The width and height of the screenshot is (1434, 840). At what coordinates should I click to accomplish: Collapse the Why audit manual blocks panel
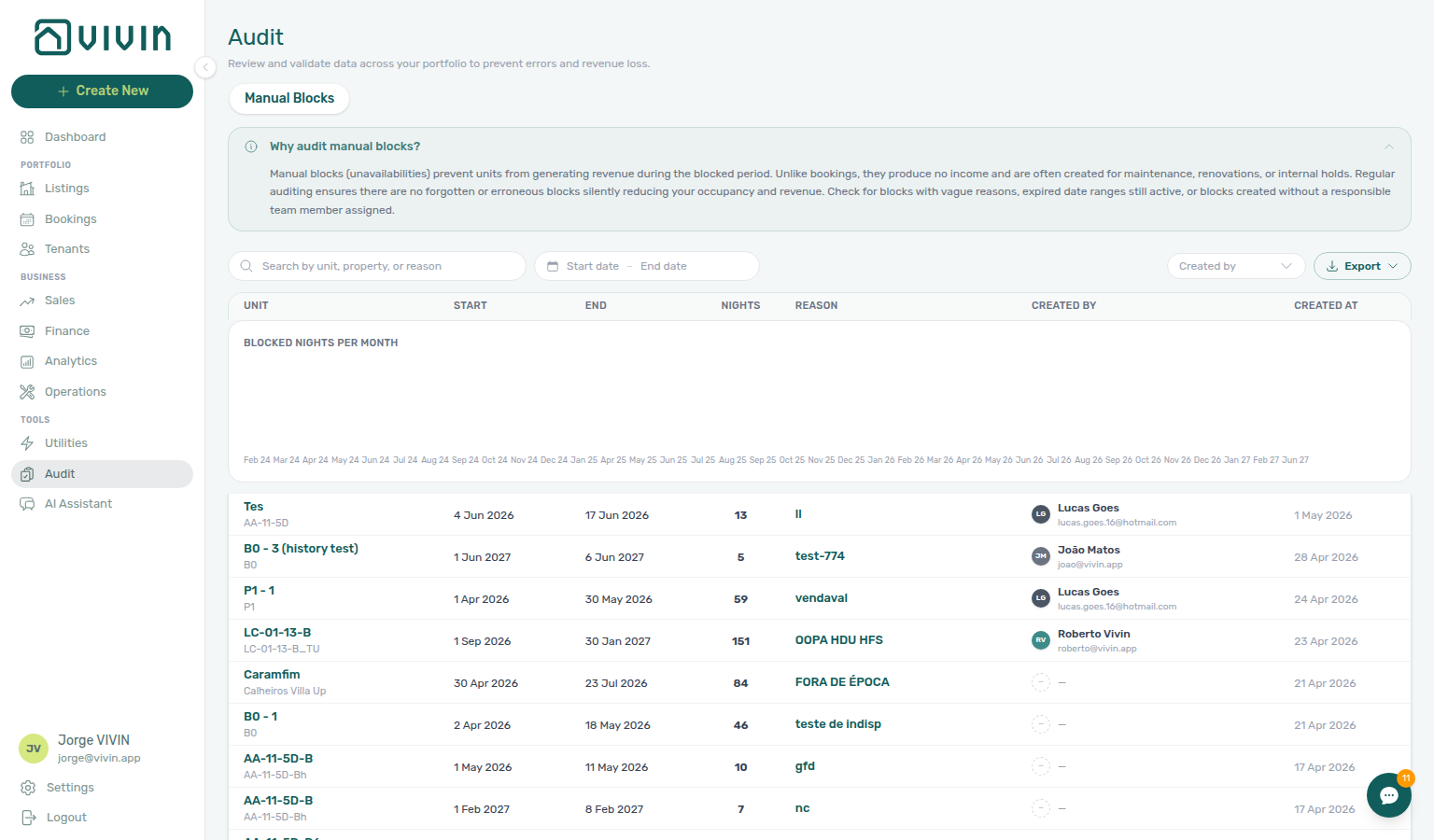tap(1389, 147)
